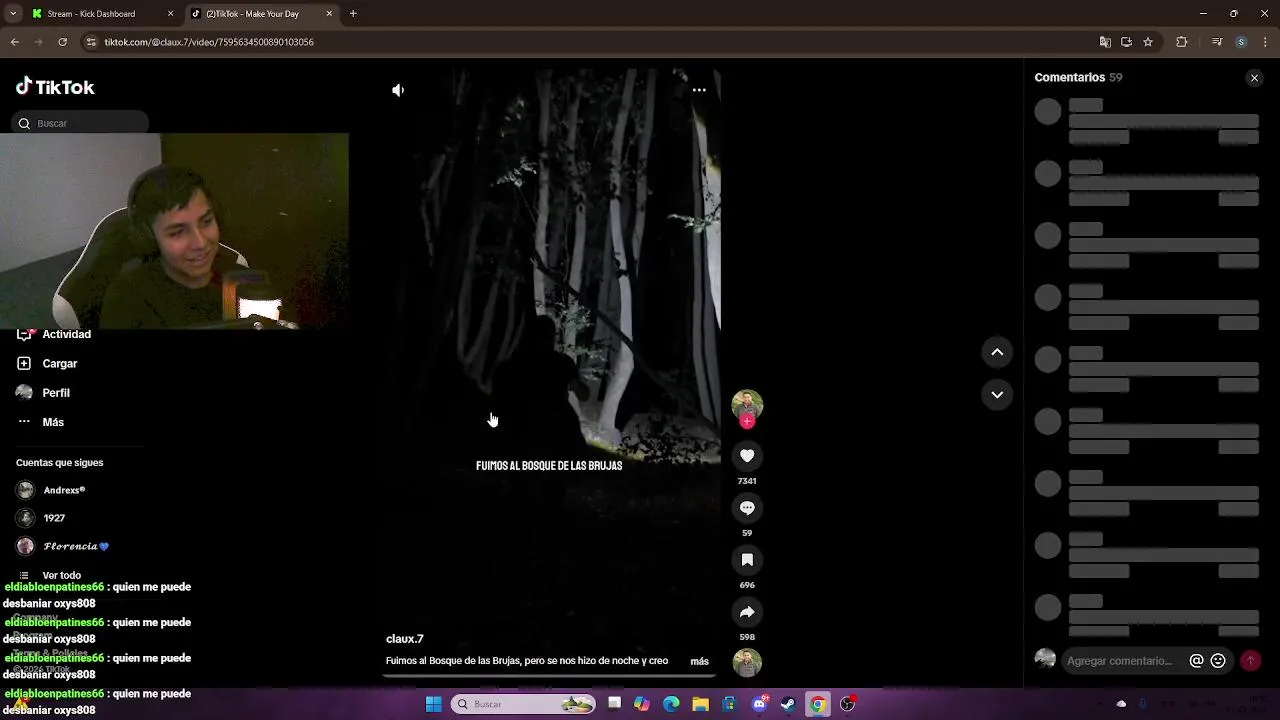View site information icon in address bar
1280x720 pixels.
click(91, 42)
